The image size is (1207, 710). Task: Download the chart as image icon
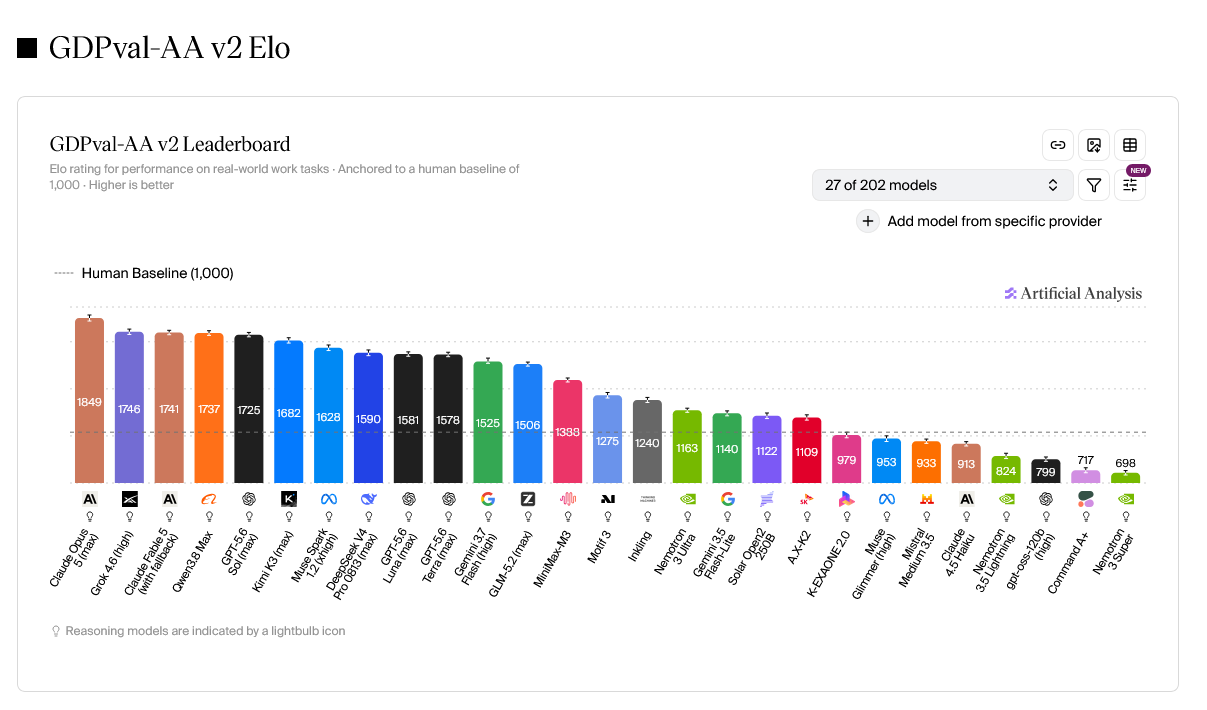[x=1094, y=145]
